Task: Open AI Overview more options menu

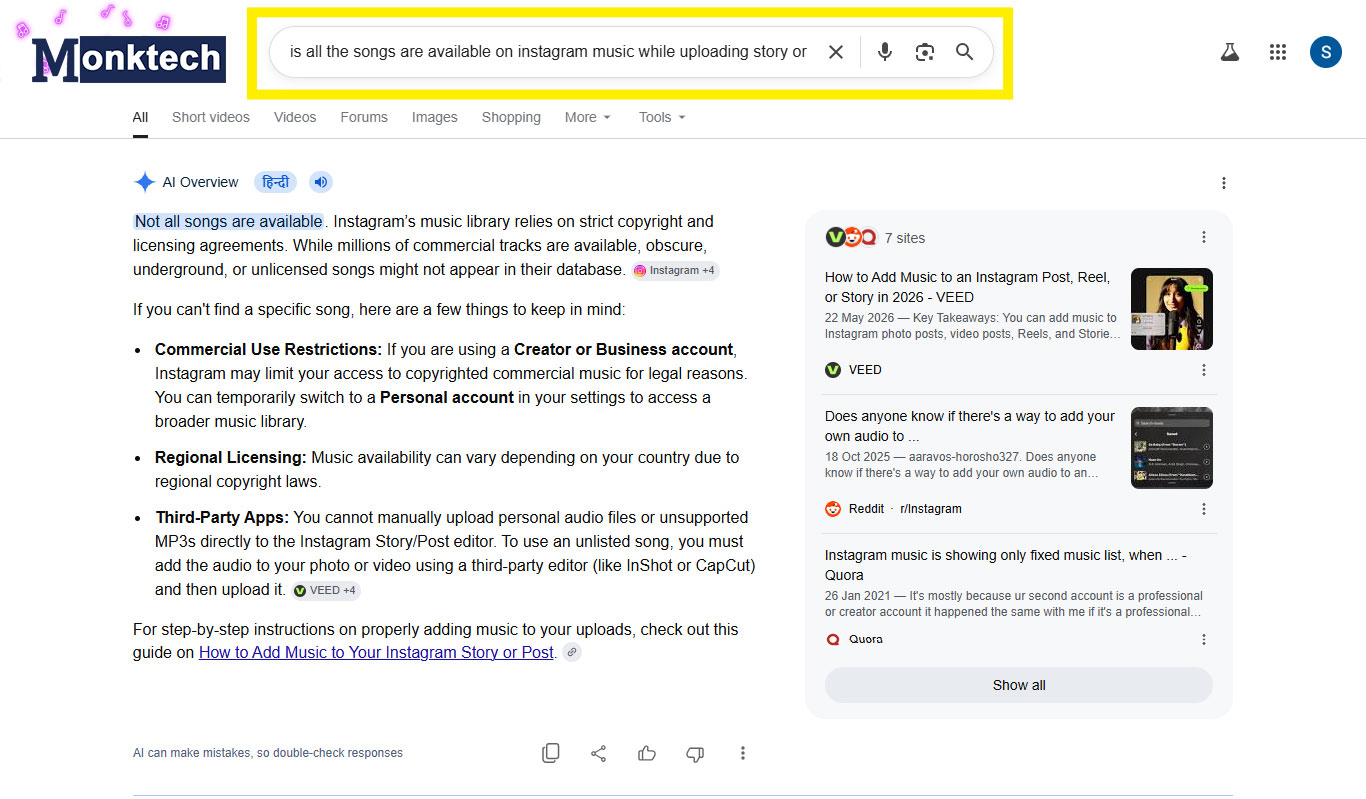Action: (1224, 183)
